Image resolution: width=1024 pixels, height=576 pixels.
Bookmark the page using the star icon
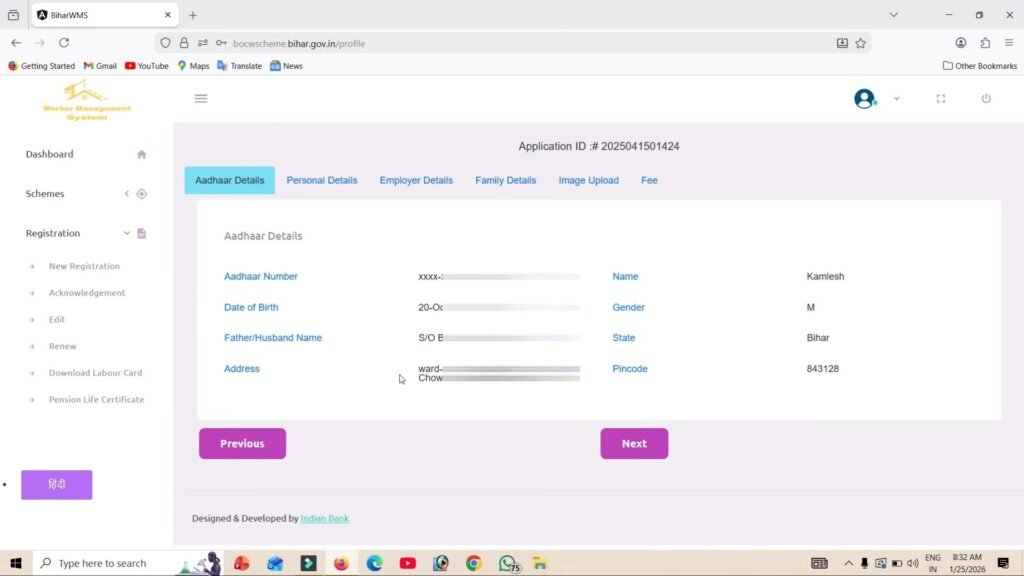click(x=858, y=43)
